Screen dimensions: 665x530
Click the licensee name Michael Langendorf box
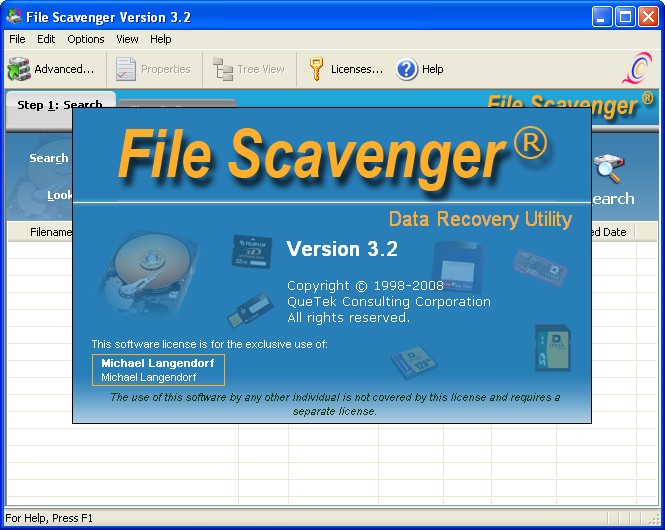pyautogui.click(x=158, y=370)
